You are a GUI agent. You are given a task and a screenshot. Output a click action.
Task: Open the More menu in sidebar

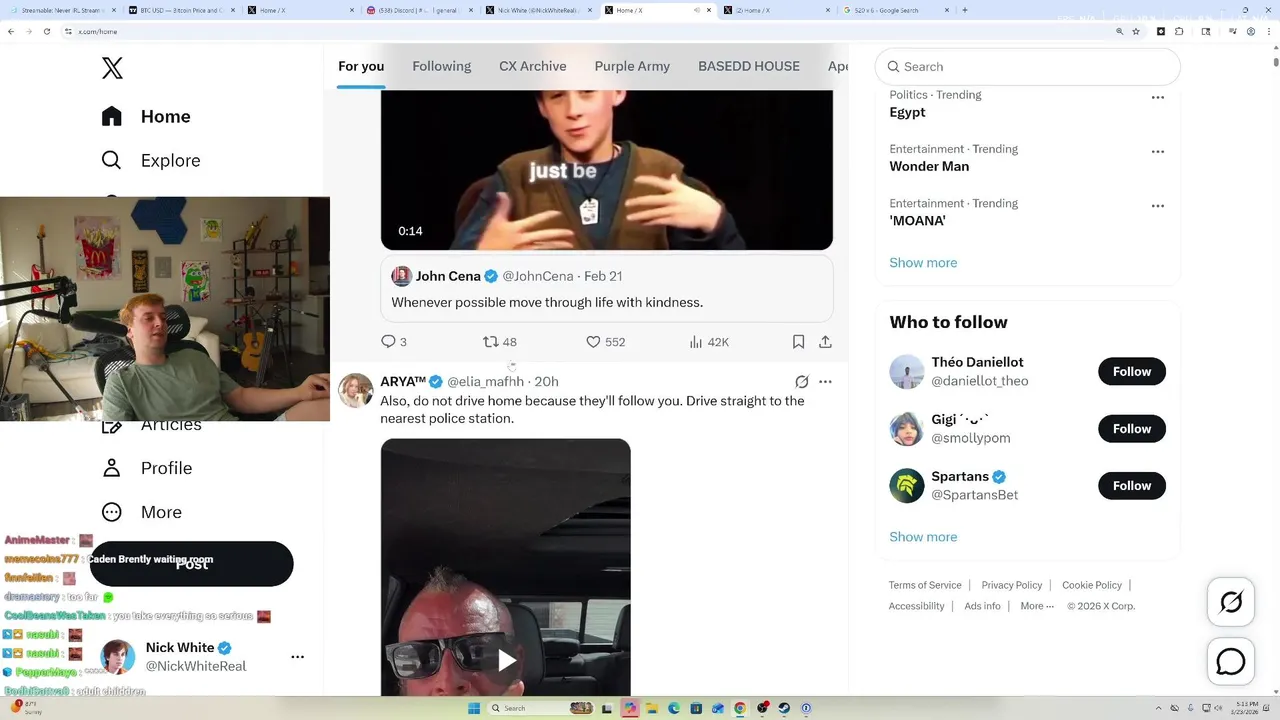(142, 512)
